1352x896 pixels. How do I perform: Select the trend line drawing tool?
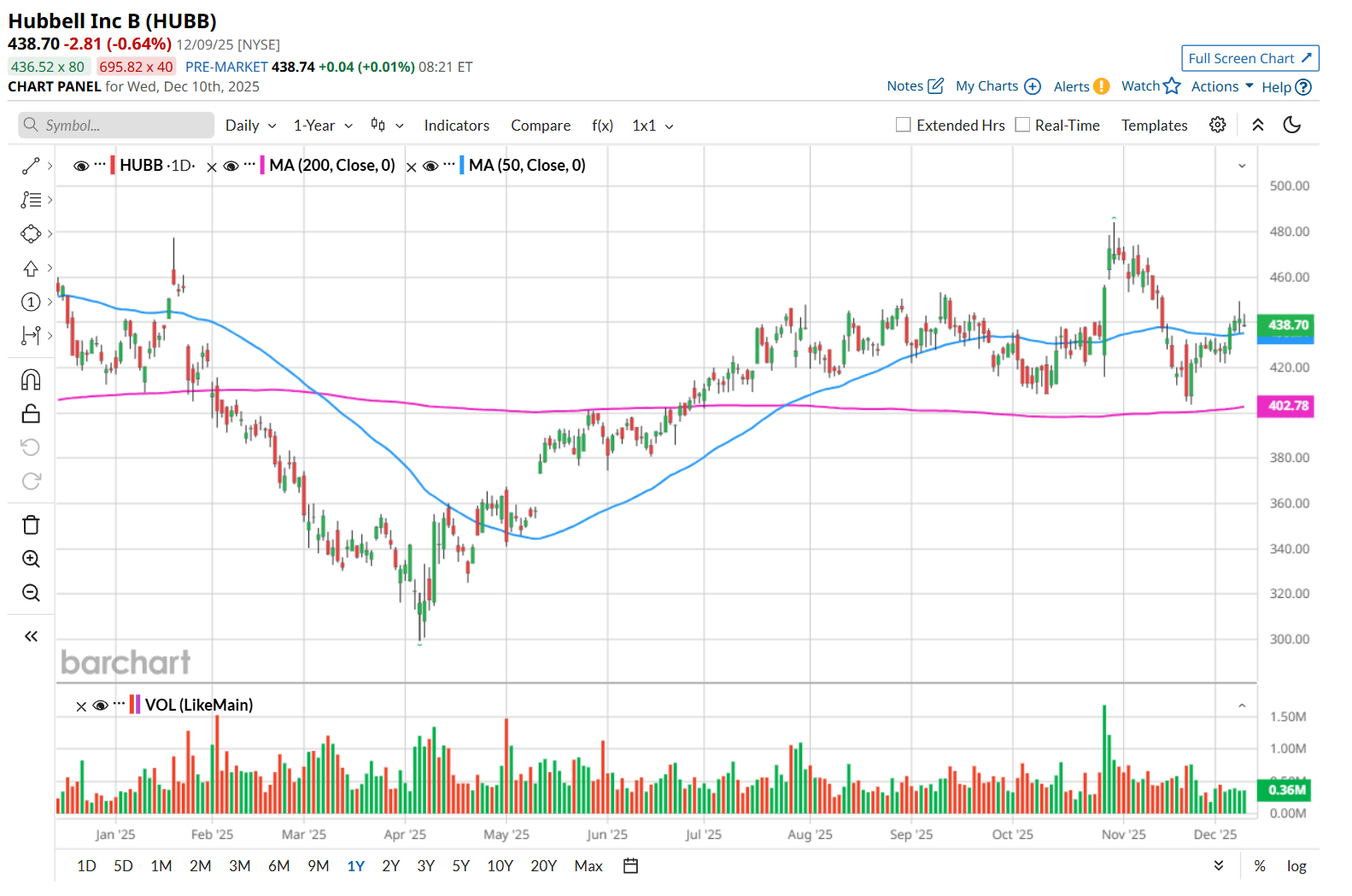tap(31, 166)
